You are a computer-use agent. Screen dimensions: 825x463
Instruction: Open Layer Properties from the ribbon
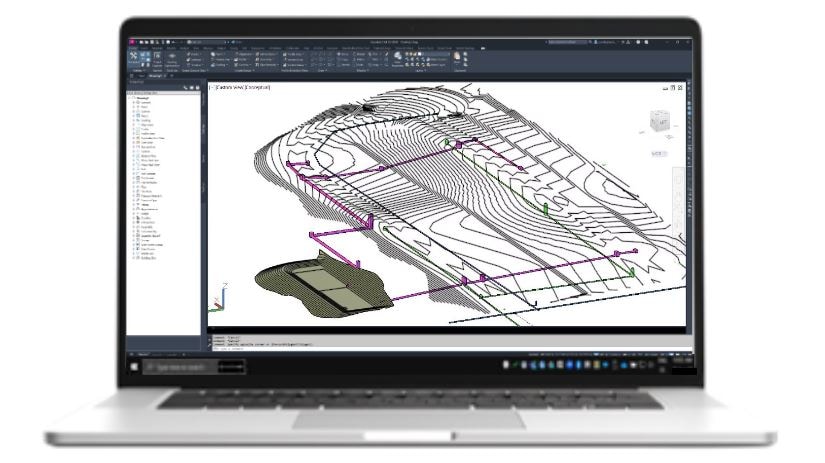pos(399,58)
